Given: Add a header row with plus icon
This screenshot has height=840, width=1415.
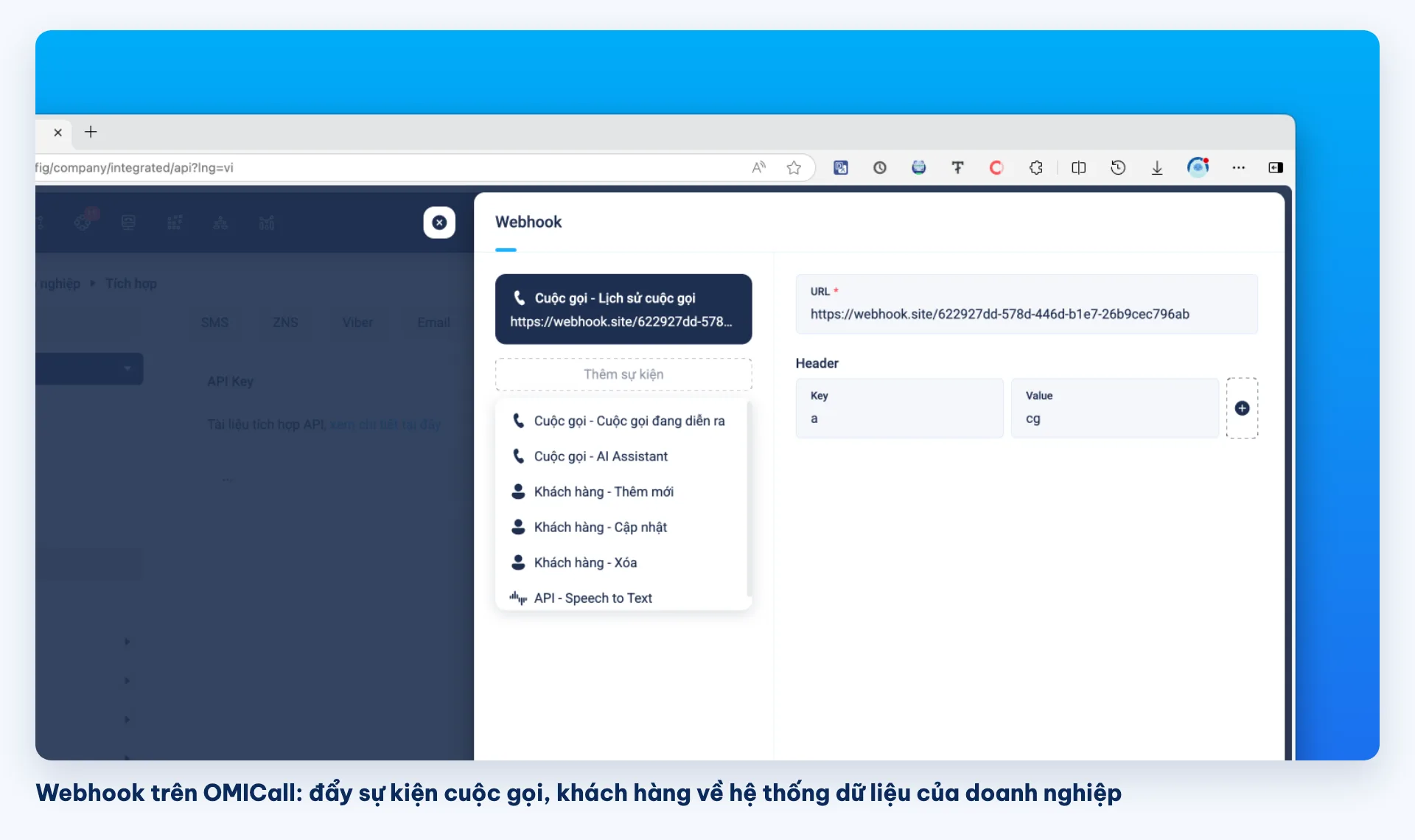Looking at the screenshot, I should (x=1242, y=408).
